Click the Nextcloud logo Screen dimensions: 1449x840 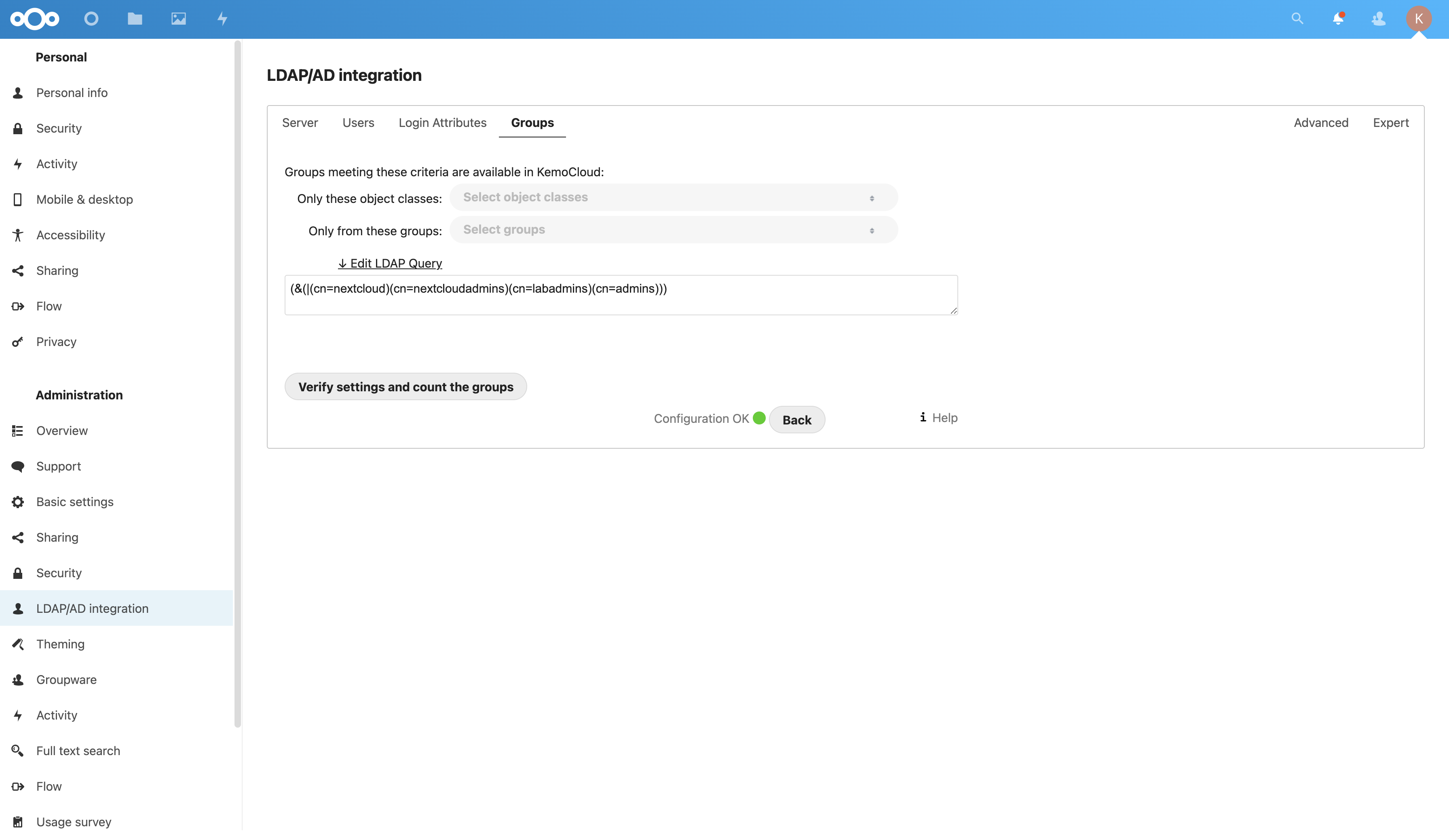(x=34, y=19)
